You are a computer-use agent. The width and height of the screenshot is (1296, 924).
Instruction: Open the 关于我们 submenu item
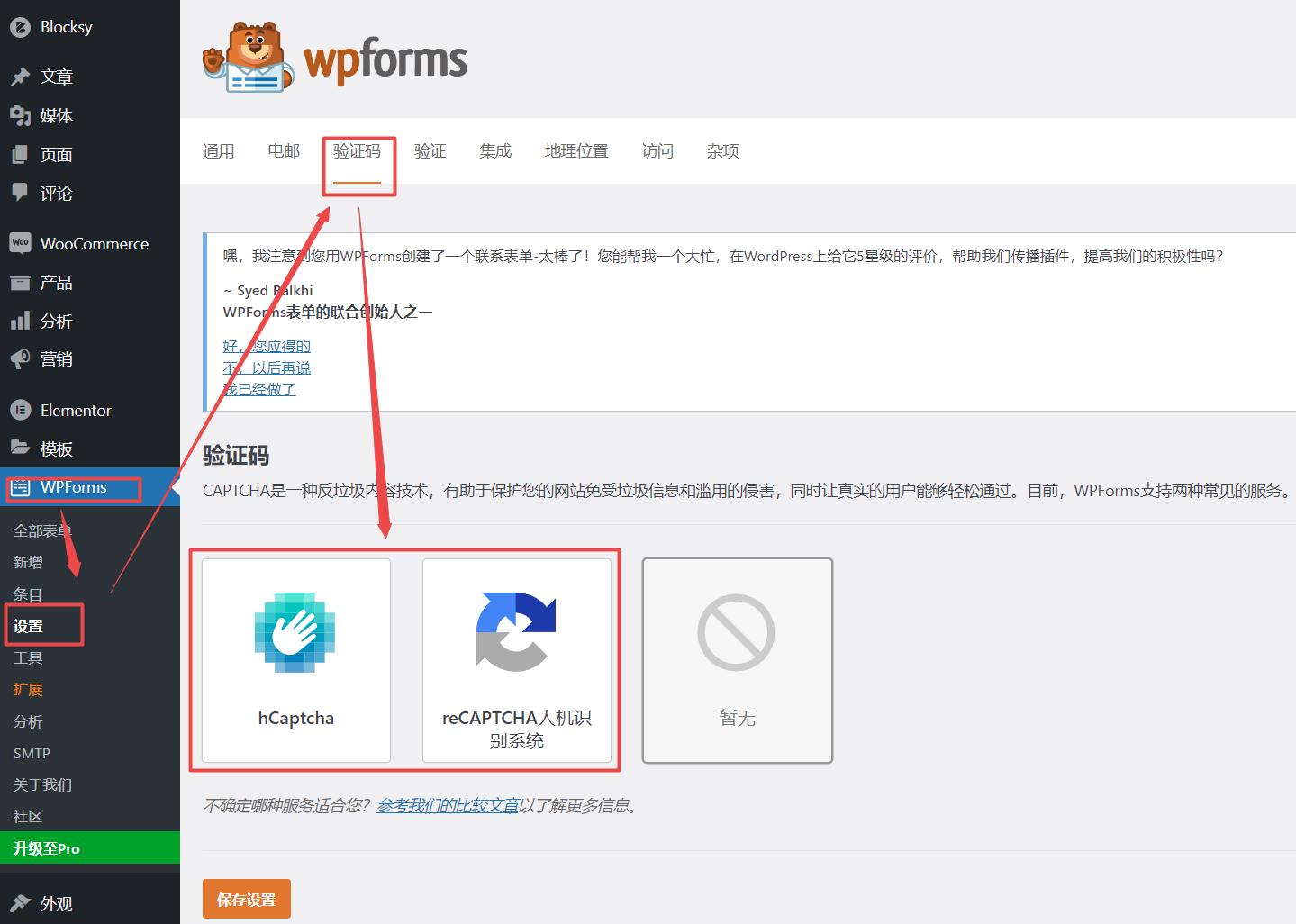42,784
